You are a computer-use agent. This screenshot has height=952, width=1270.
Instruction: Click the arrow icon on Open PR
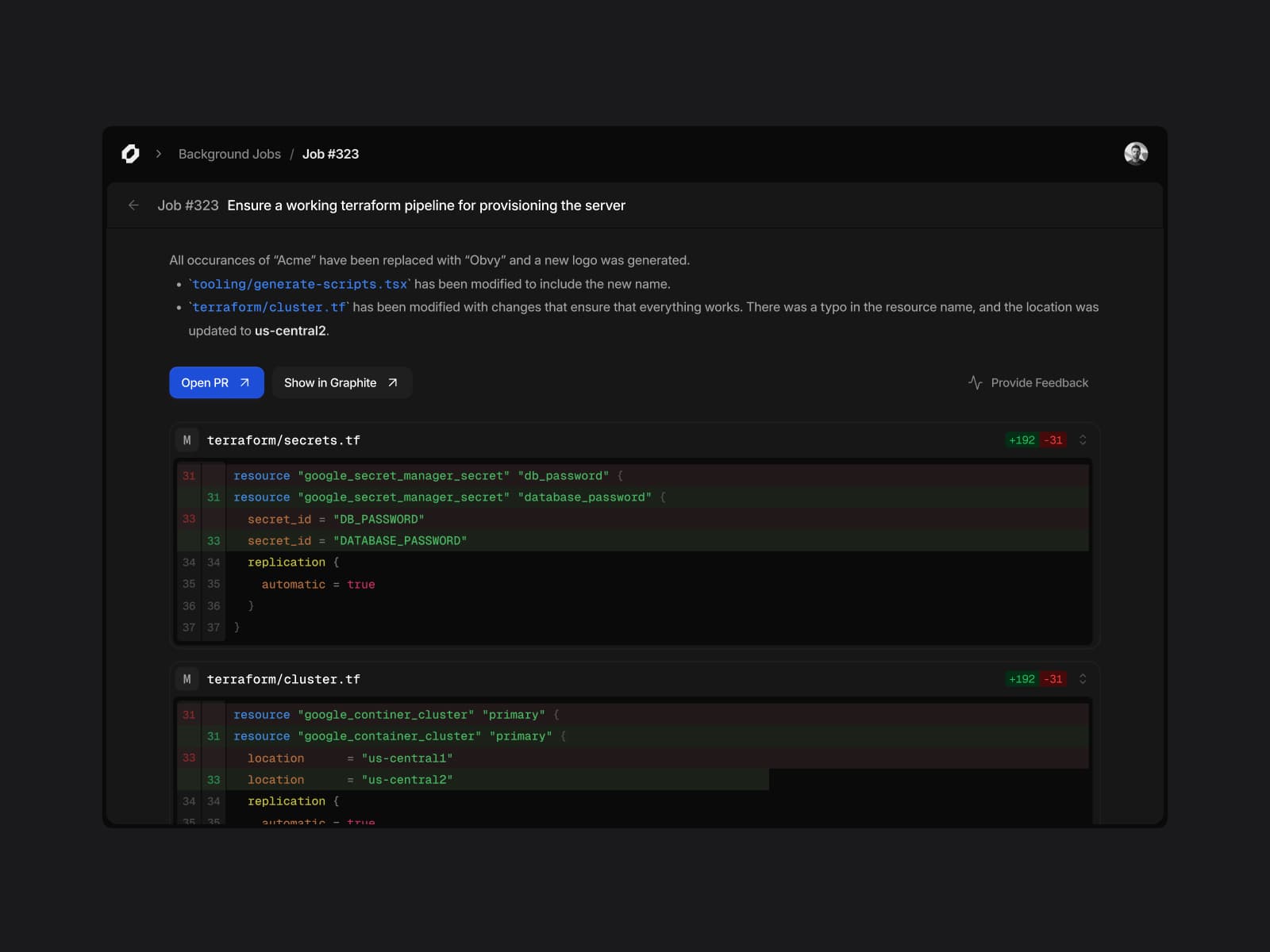(x=244, y=382)
